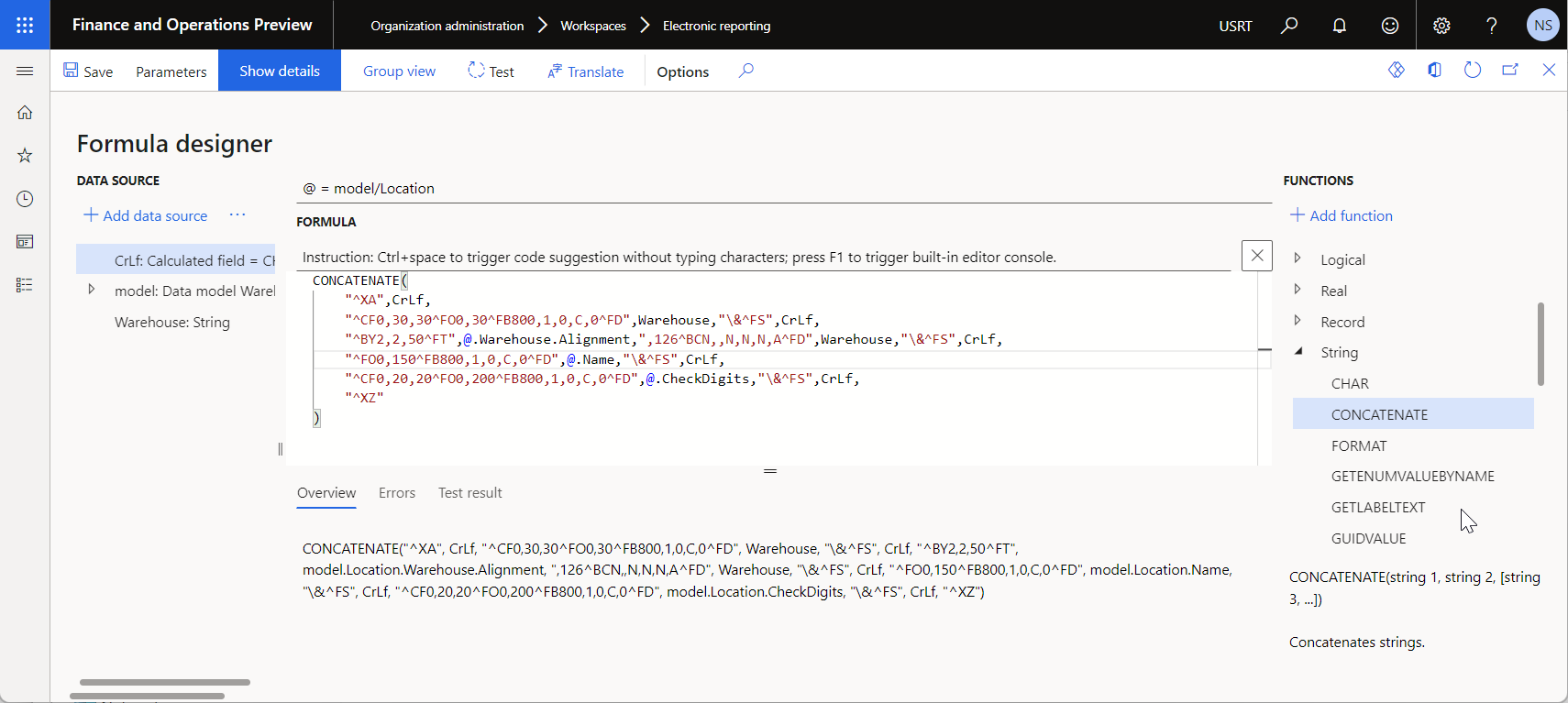Open notifications bell
This screenshot has width=1568, height=703.
(x=1340, y=25)
